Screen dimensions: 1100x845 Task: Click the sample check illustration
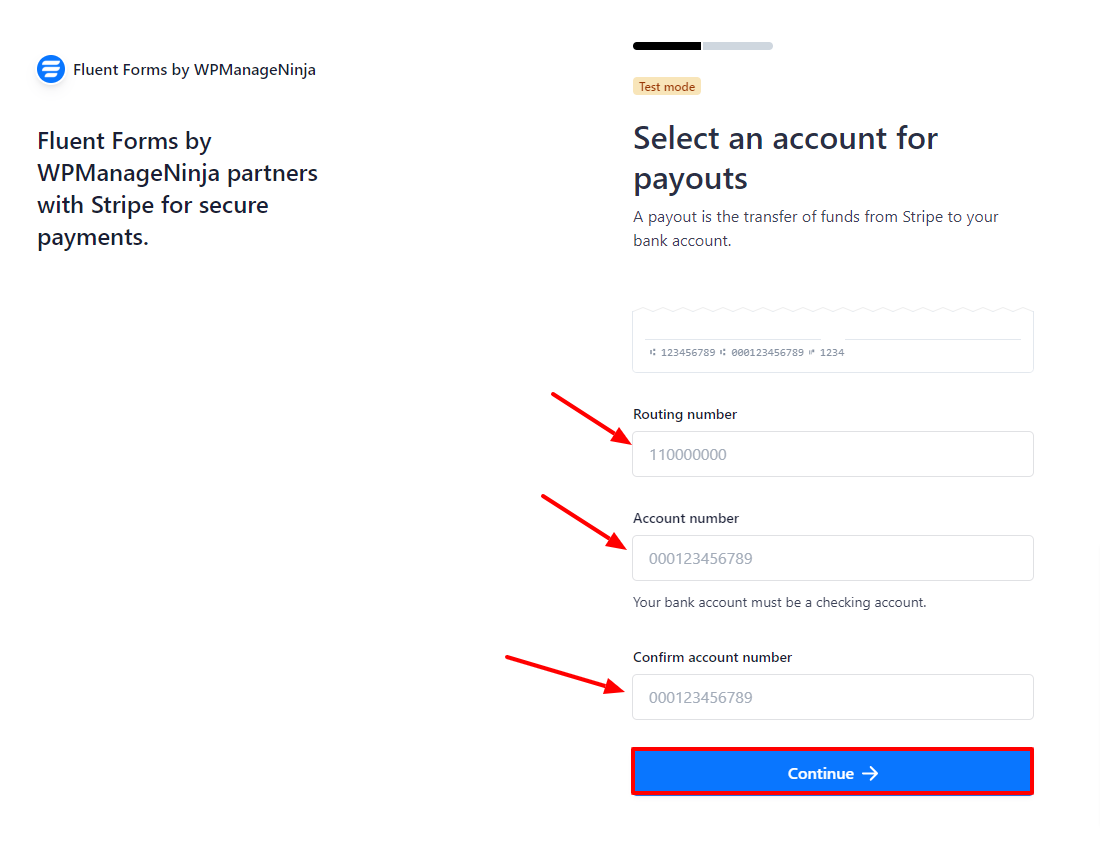click(x=833, y=339)
